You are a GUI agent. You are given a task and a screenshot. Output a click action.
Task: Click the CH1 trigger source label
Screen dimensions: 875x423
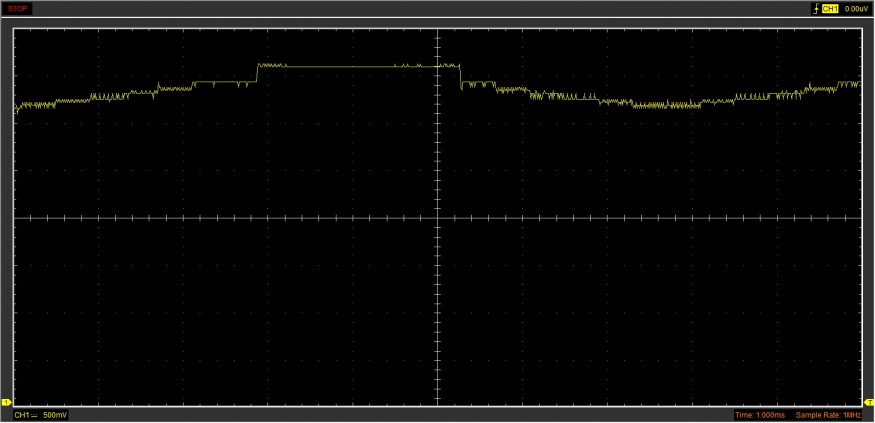[830, 9]
